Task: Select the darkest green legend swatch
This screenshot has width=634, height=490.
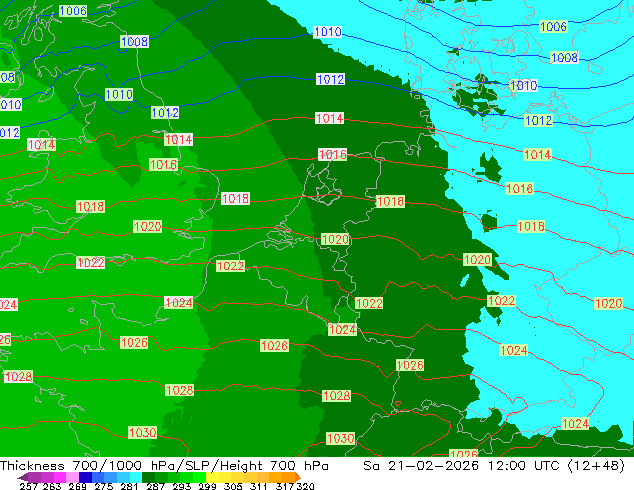Action: point(148,477)
